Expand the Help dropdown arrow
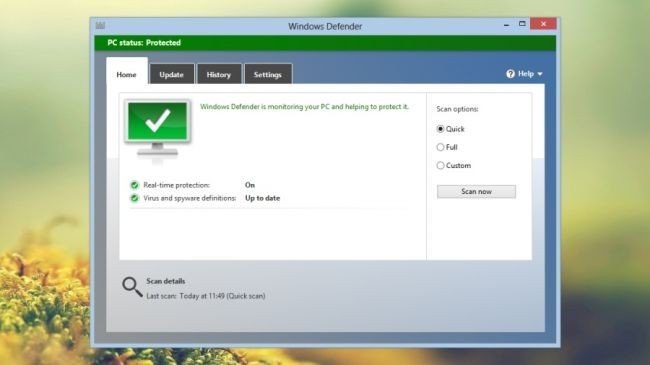Viewport: 650px width, 365px height. 540,74
